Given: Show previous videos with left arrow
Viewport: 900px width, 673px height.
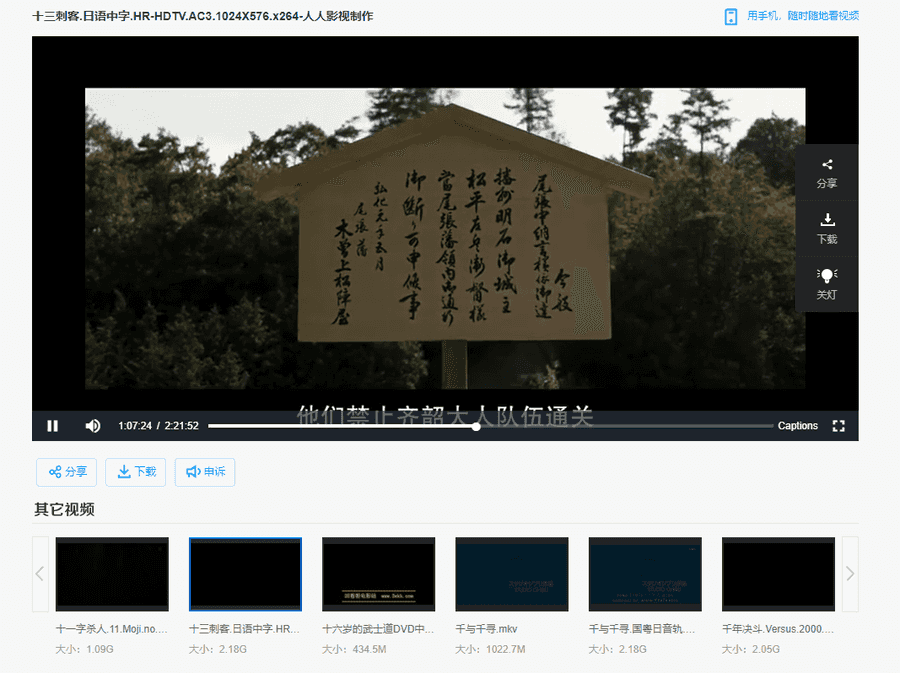Looking at the screenshot, I should click(x=40, y=574).
